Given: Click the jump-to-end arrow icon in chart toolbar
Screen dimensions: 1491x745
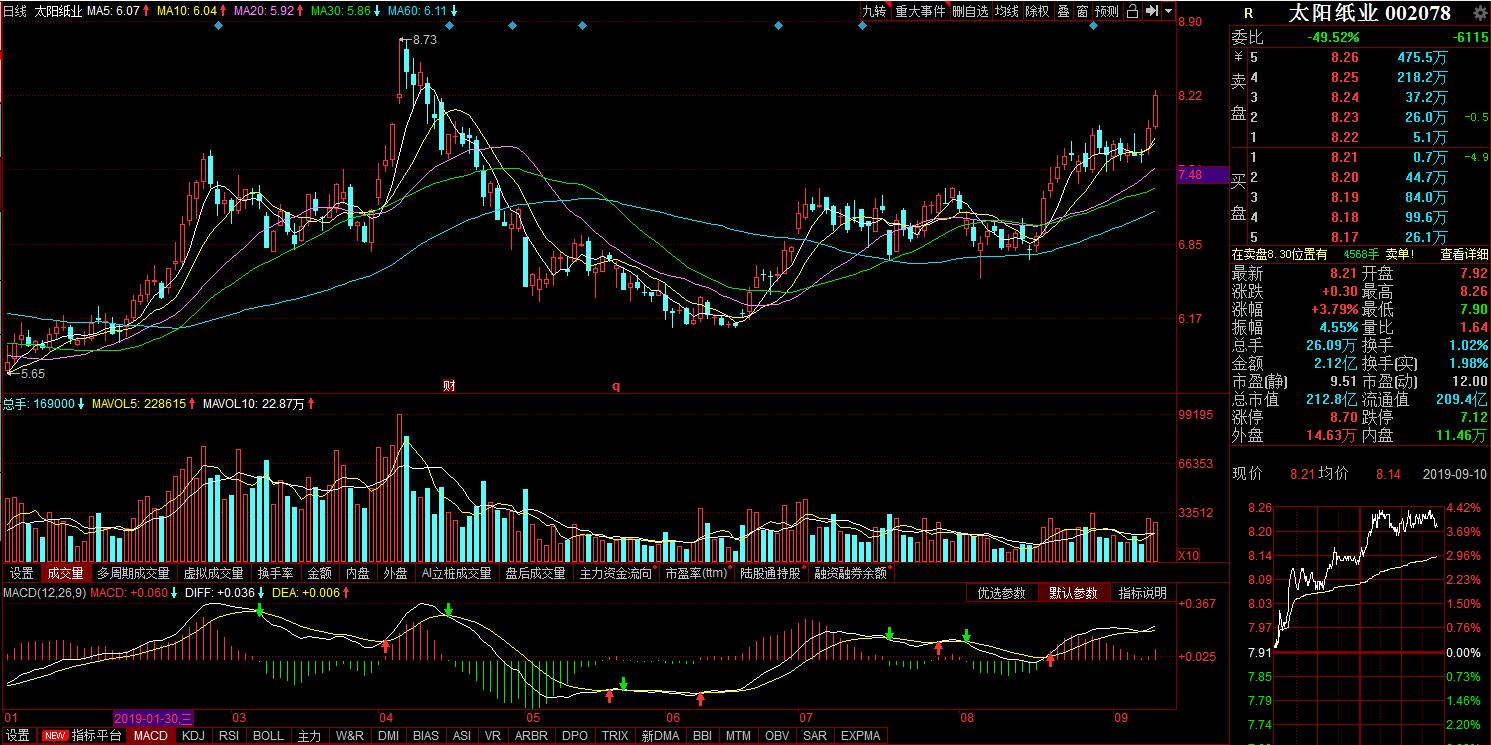Looking at the screenshot, I should pos(1151,11).
